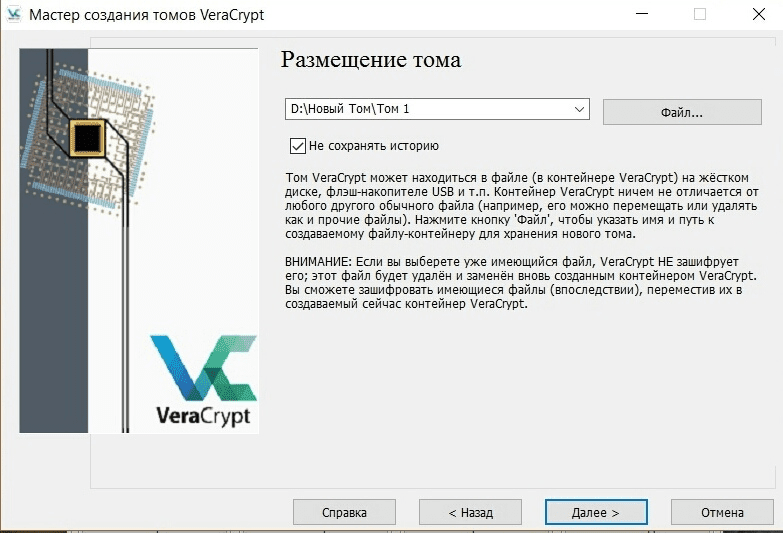Click the paragraph starting 'Том VeraCrypt может находиться'
Viewport: 783px width, 533px height.
point(522,206)
